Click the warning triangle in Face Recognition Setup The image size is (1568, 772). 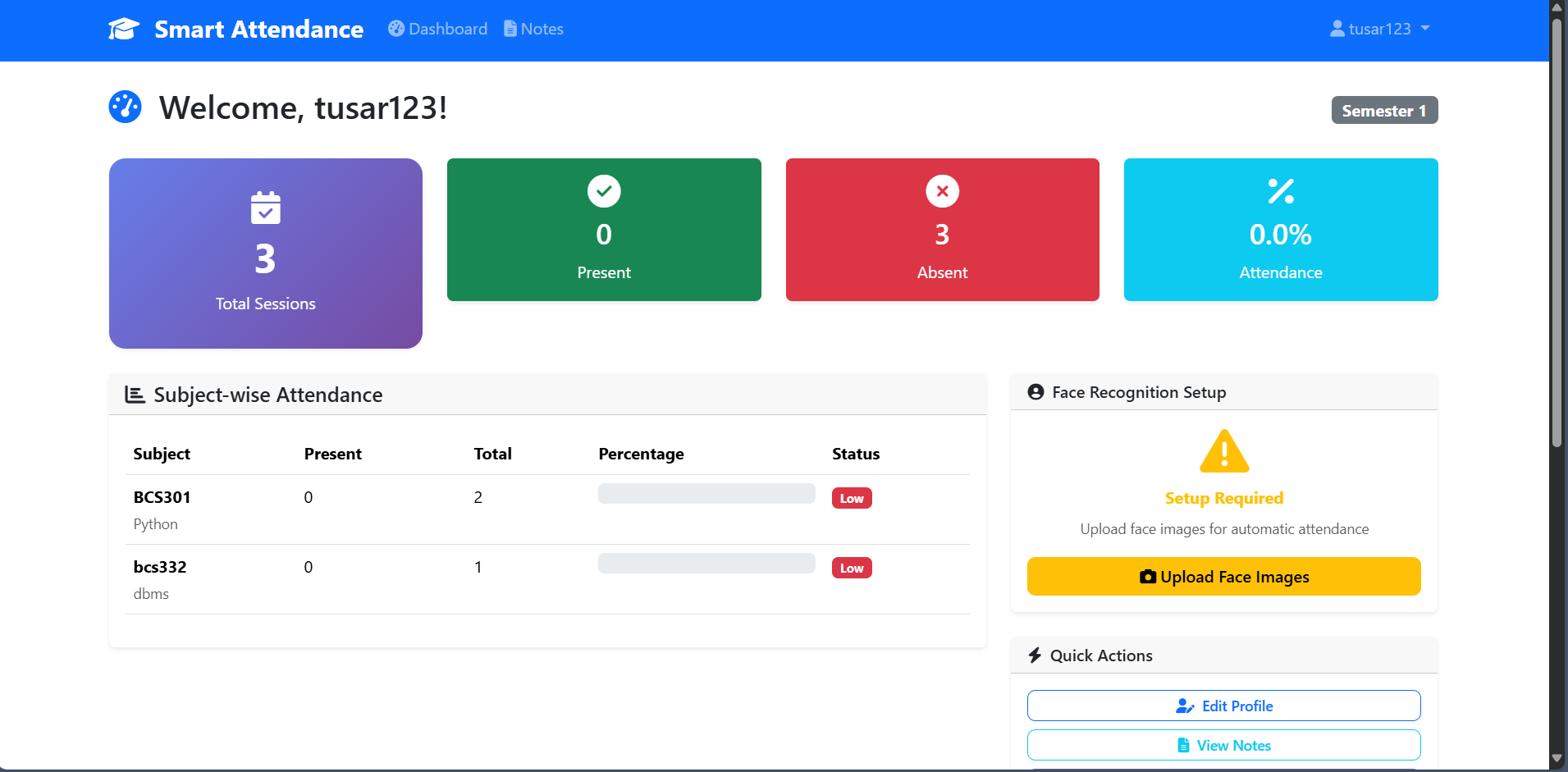click(x=1223, y=450)
